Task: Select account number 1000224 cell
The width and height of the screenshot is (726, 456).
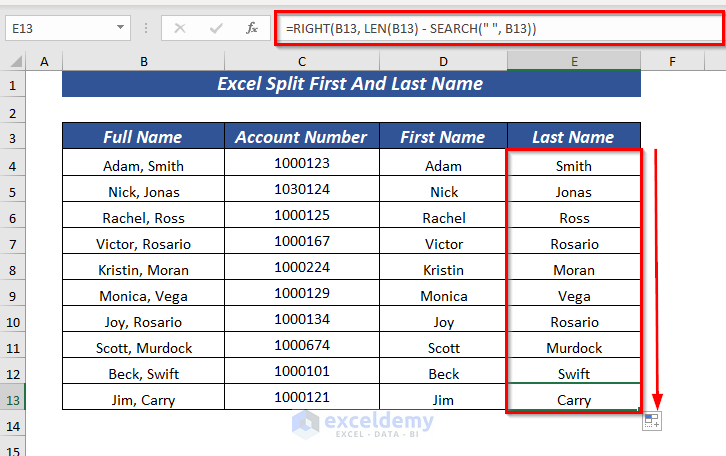Action: pos(302,267)
